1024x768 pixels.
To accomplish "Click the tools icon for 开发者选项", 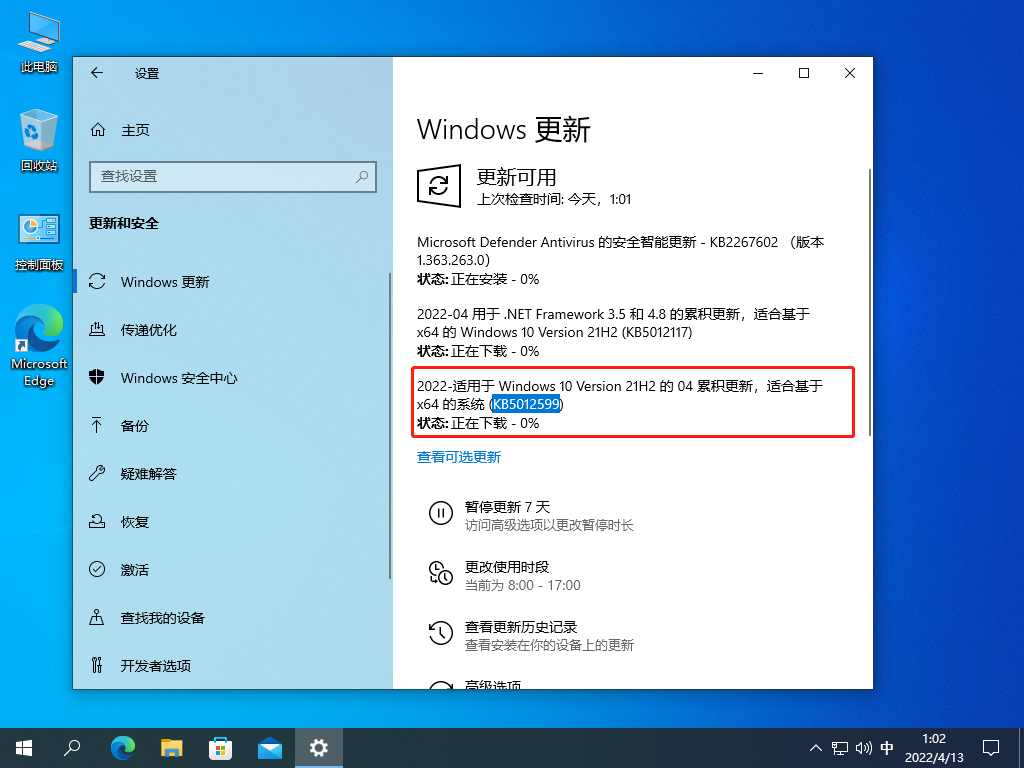I will 97,665.
